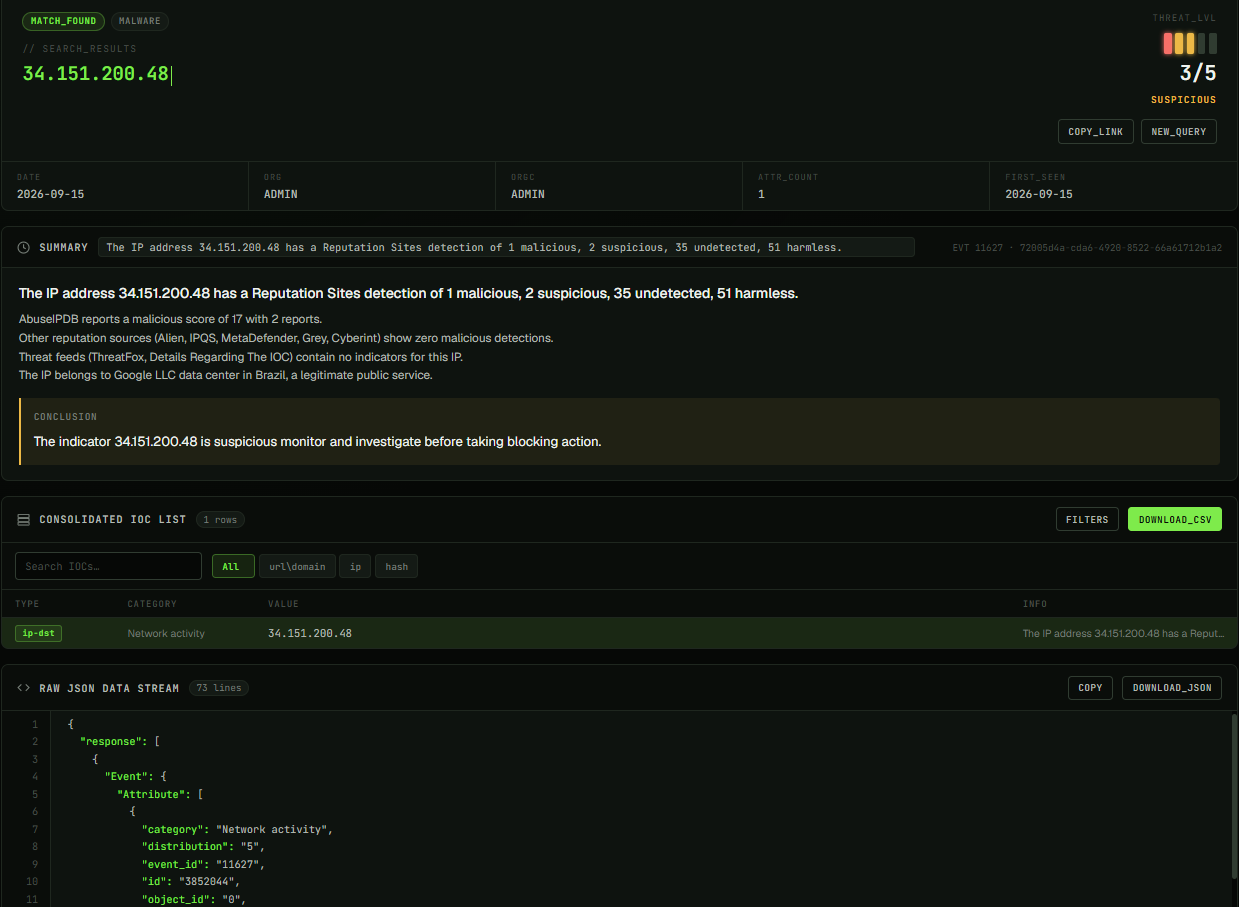Click the CATEGORY column header
The image size is (1239, 907).
point(152,604)
